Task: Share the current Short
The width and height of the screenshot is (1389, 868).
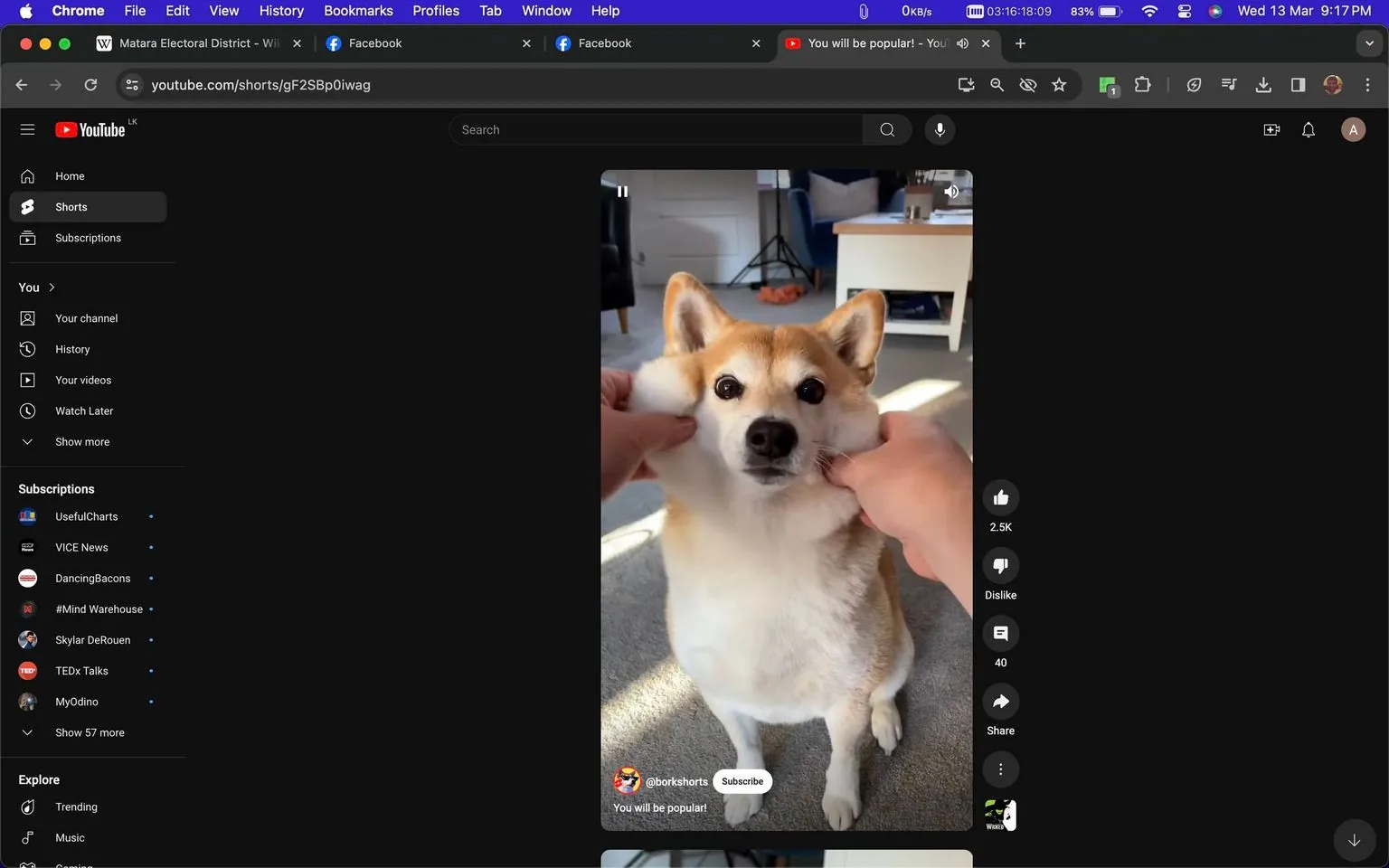Action: pyautogui.click(x=1000, y=701)
